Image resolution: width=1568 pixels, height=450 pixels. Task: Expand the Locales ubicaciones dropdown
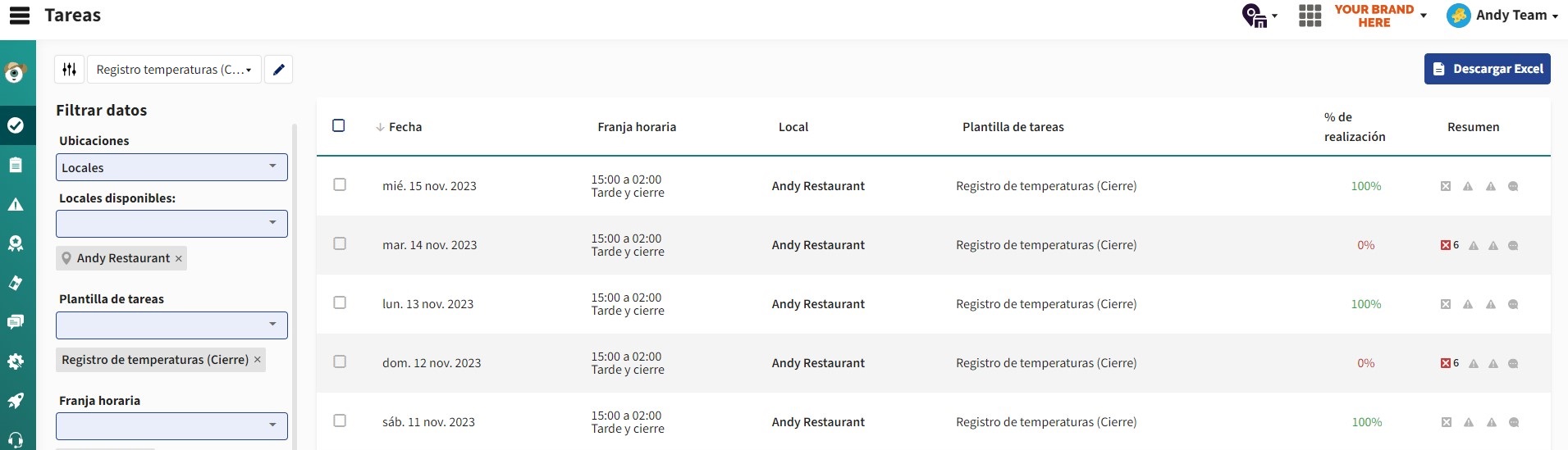pos(171,167)
